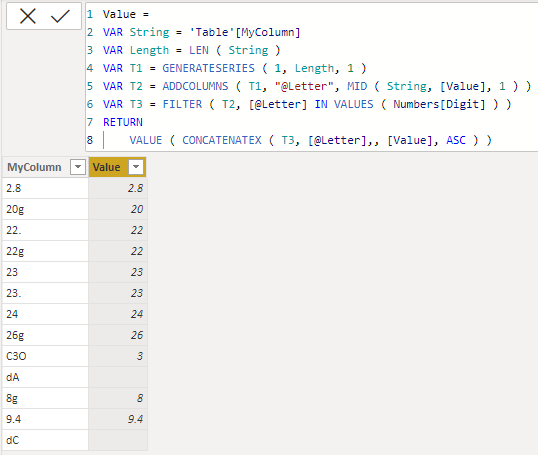Select MyColumn cell '20g'
Screen dimensions: 538x455
(45, 209)
